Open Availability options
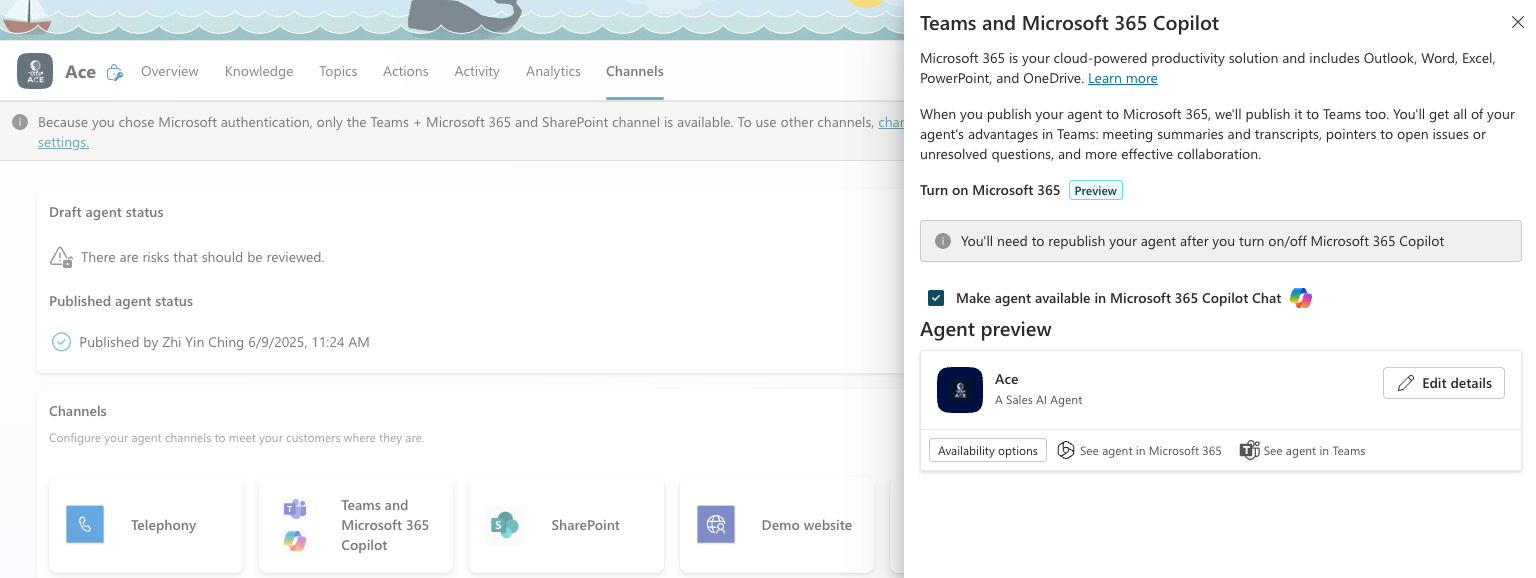The height and width of the screenshot is (578, 1536). tap(988, 450)
